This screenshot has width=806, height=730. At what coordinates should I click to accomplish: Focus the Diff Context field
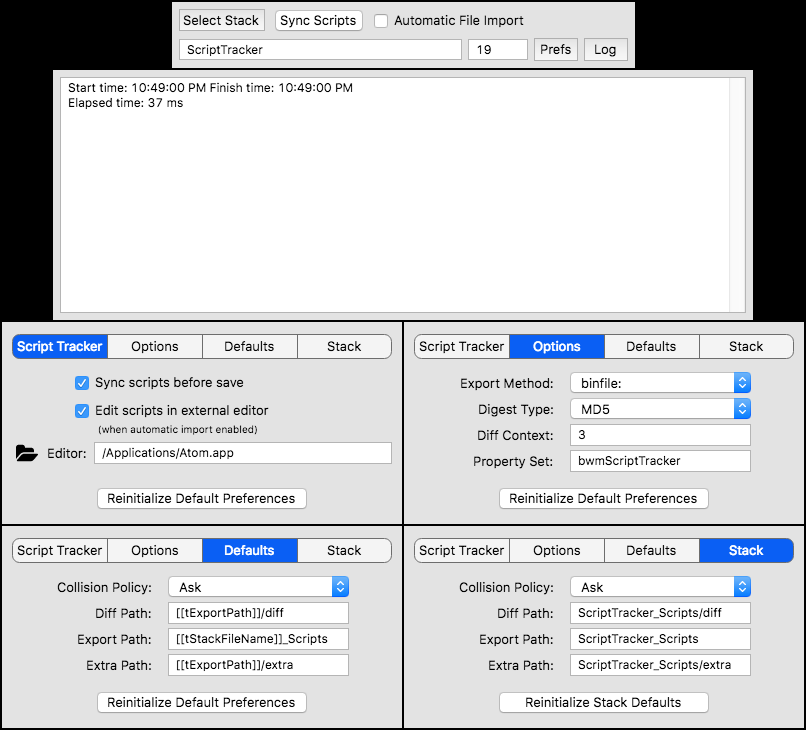[660, 435]
